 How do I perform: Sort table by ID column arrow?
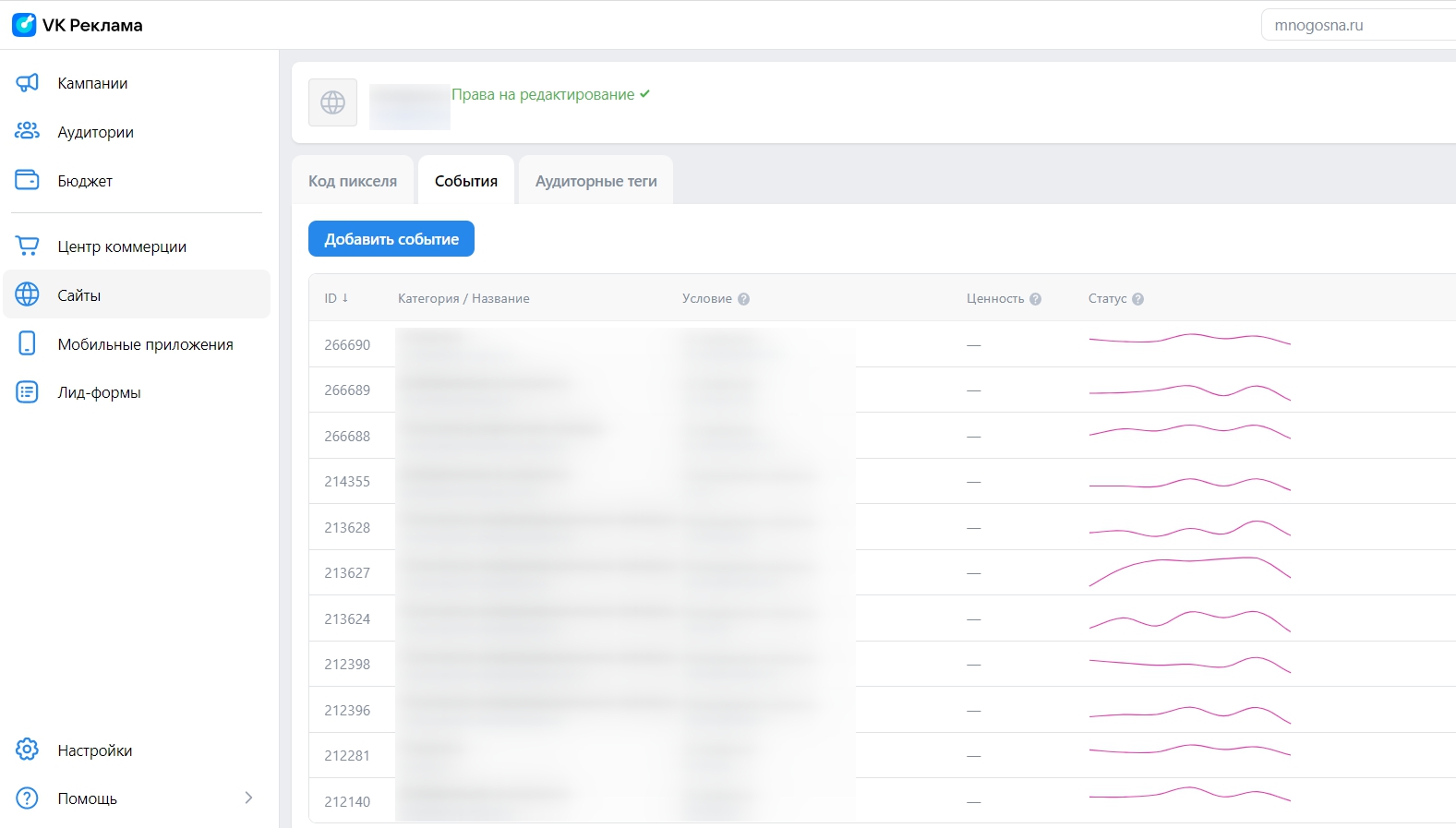345,298
